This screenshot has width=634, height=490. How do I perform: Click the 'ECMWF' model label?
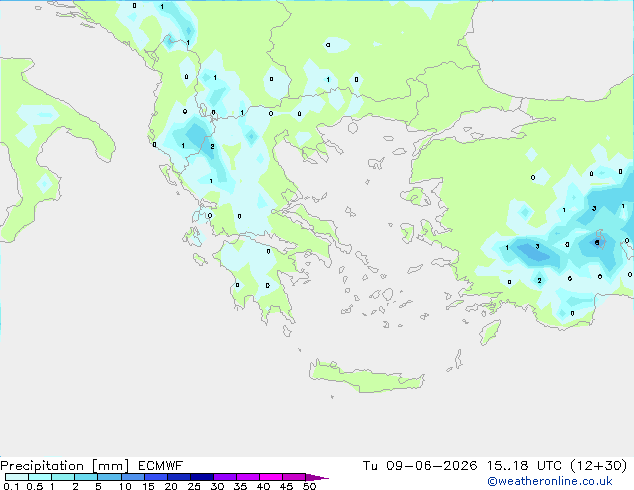[x=161, y=466]
